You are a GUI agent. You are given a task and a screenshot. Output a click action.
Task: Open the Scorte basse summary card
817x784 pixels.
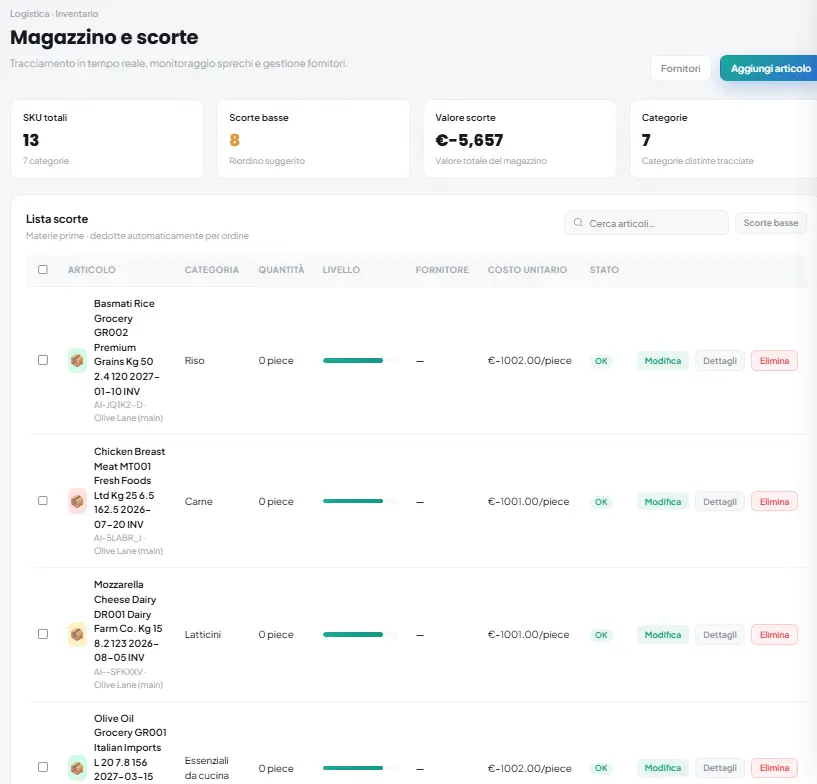[x=313, y=139]
